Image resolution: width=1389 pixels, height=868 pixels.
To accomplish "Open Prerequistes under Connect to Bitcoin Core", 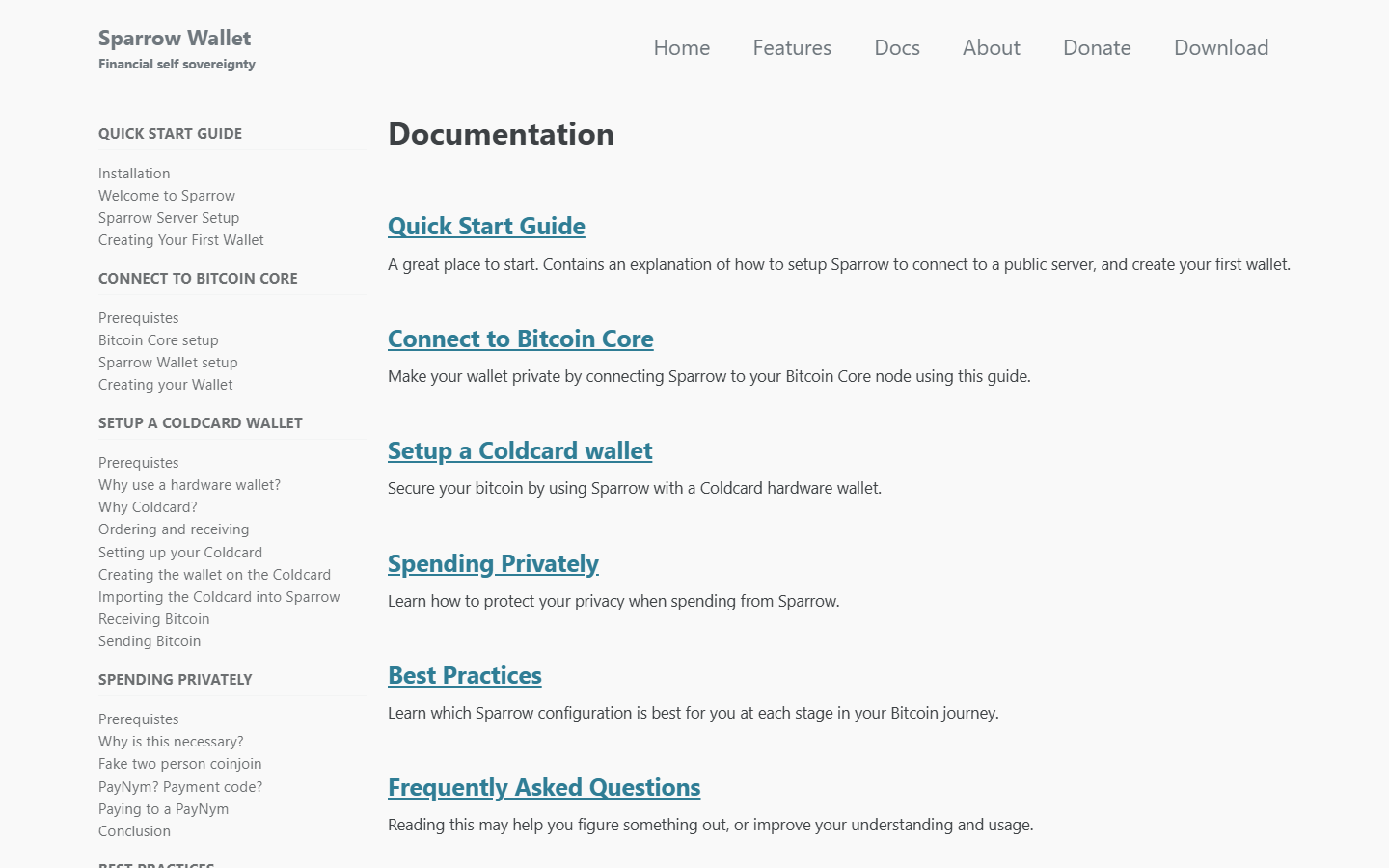I will point(139,318).
